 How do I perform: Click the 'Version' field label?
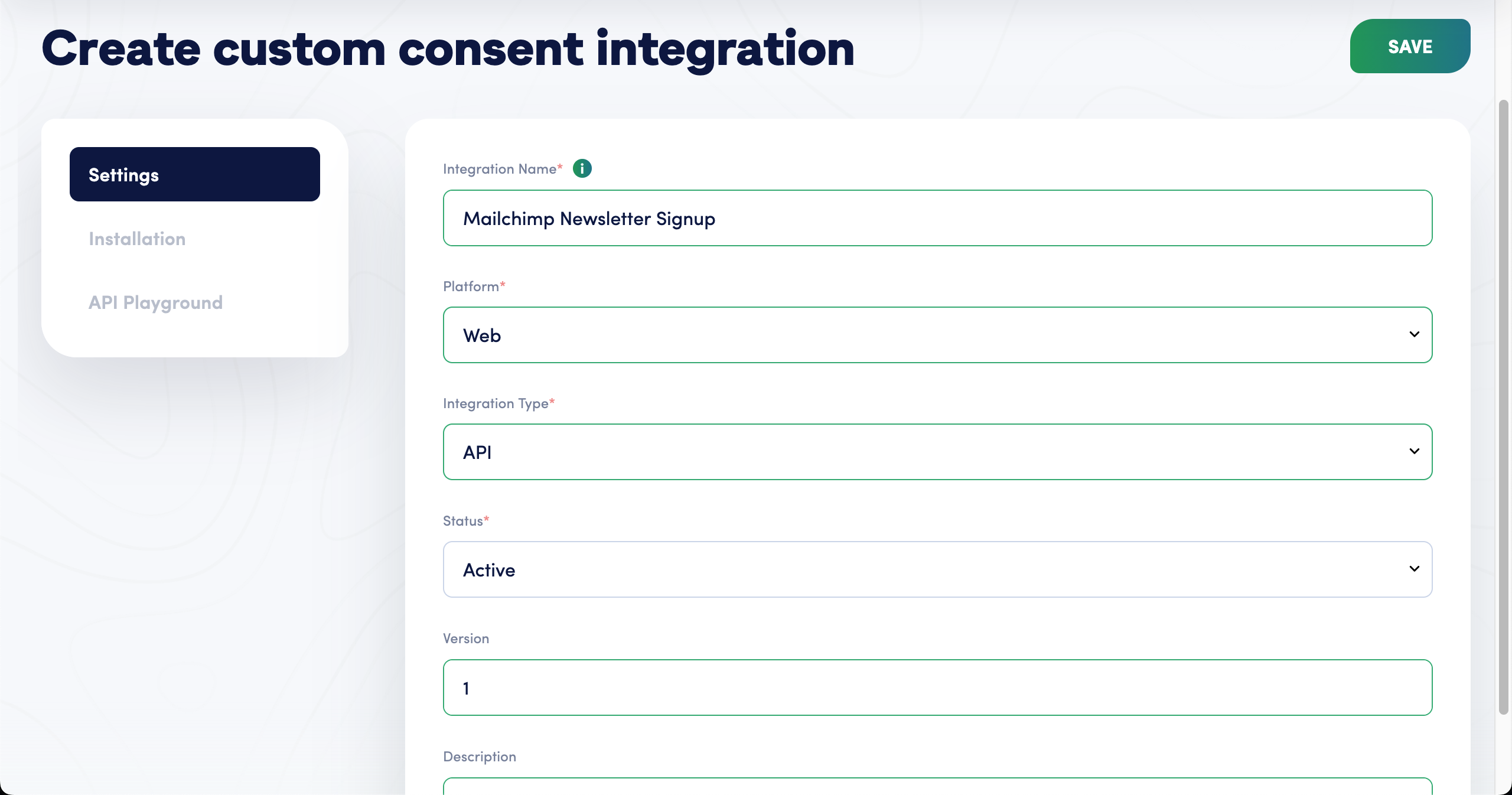(466, 638)
